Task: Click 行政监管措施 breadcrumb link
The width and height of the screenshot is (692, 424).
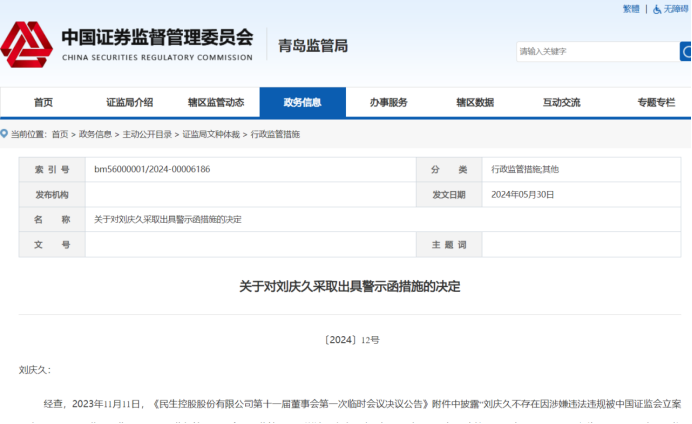Action: [275, 134]
